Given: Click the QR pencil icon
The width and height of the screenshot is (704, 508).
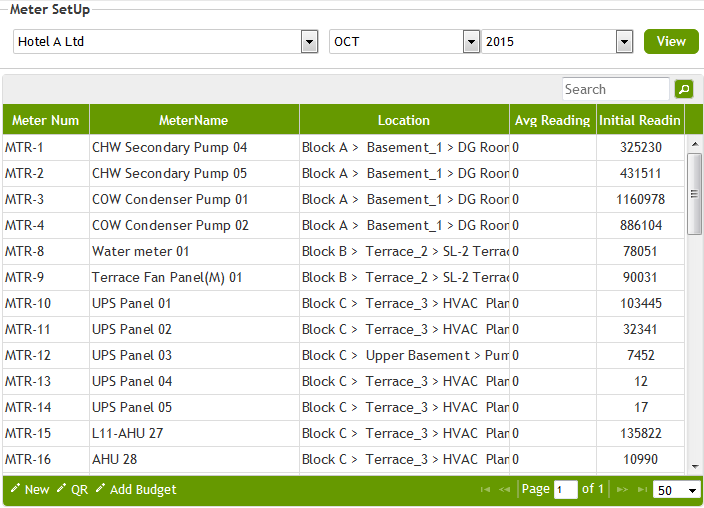Looking at the screenshot, I should [x=62, y=489].
